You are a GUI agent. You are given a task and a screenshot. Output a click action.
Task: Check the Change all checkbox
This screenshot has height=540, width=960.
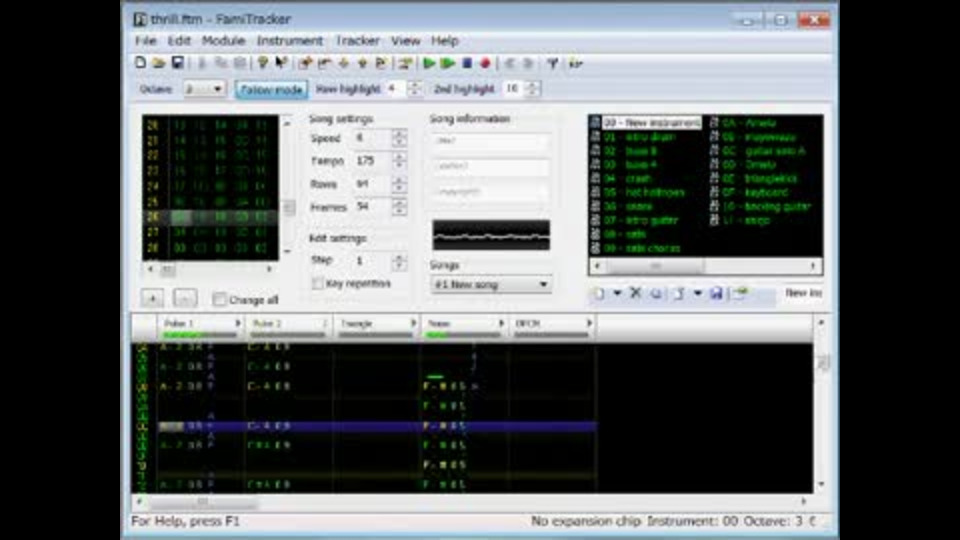219,299
